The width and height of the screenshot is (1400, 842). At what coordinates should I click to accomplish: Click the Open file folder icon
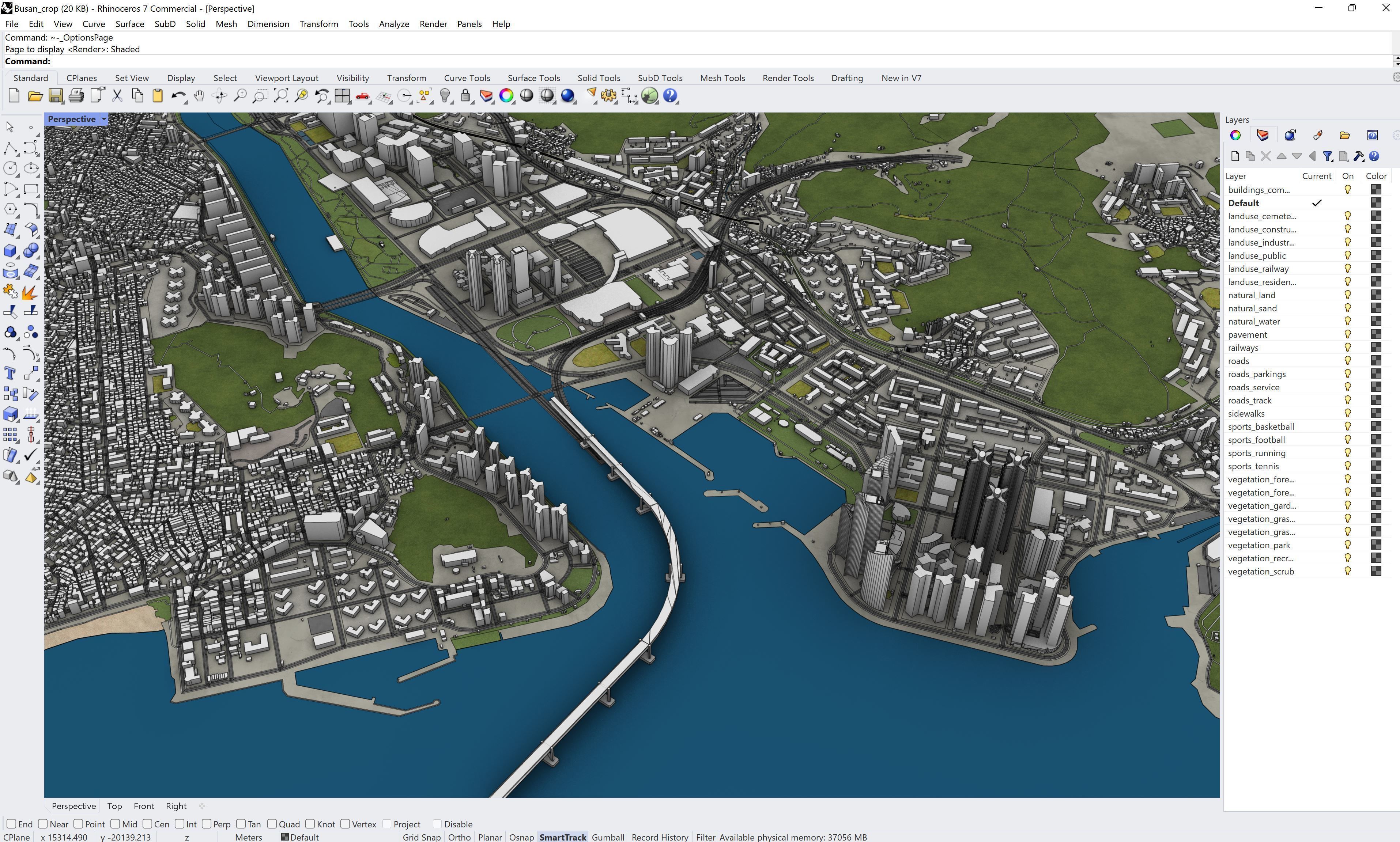35,96
